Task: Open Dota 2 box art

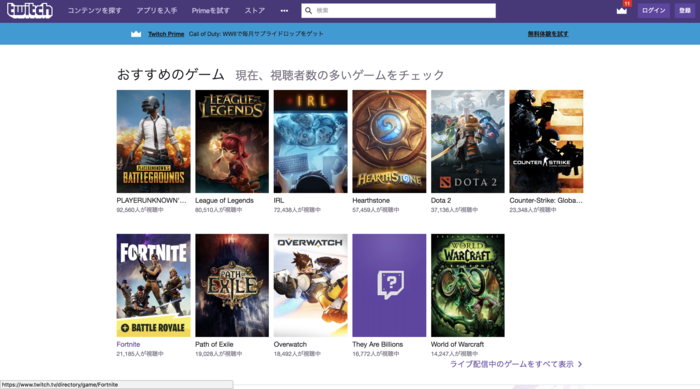Action: 468,142
